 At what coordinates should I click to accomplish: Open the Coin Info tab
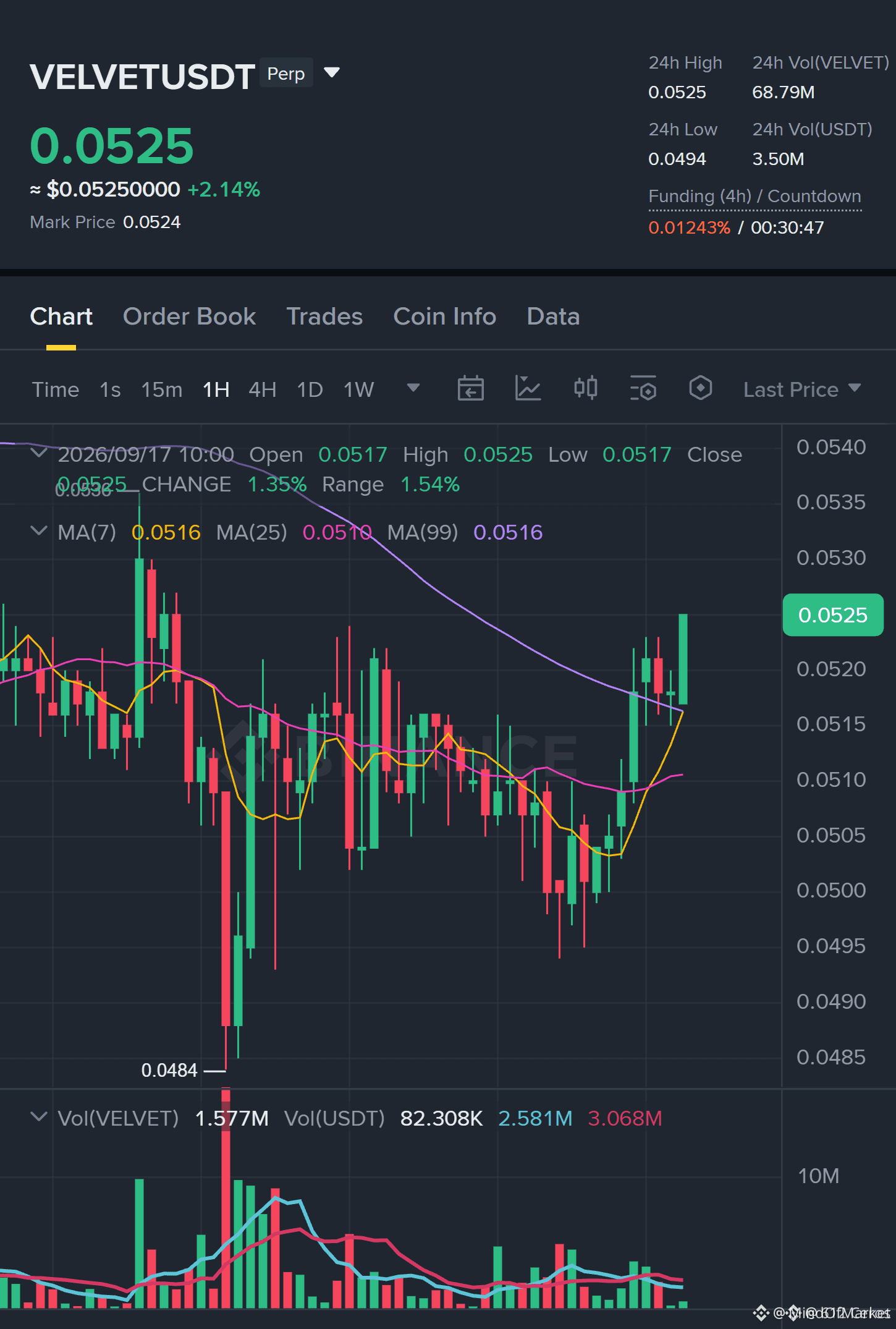click(x=444, y=316)
